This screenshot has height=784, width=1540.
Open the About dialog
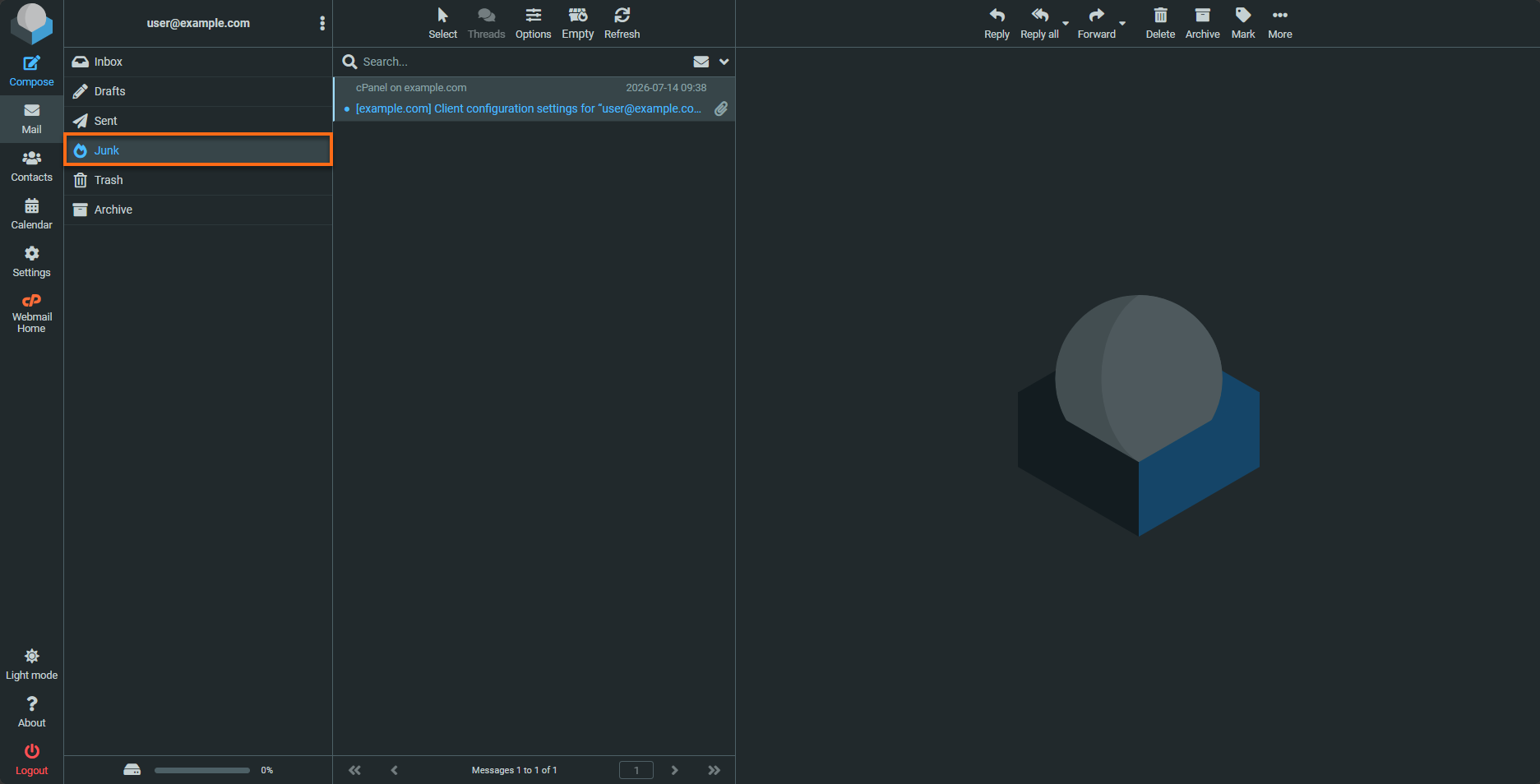pyautogui.click(x=31, y=713)
